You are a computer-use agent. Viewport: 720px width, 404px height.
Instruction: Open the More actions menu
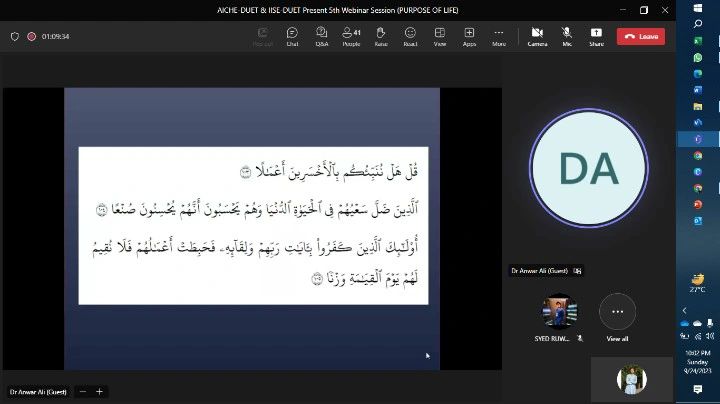pyautogui.click(x=499, y=36)
